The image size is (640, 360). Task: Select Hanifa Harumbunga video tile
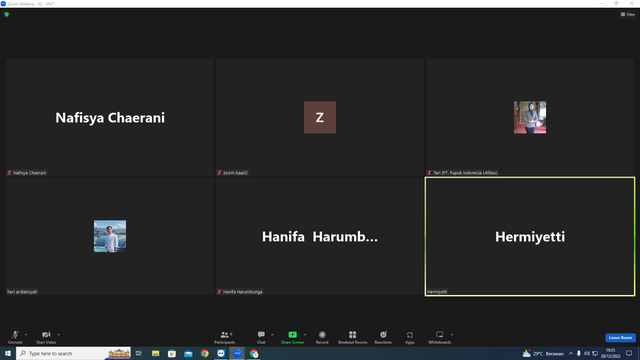(x=320, y=236)
